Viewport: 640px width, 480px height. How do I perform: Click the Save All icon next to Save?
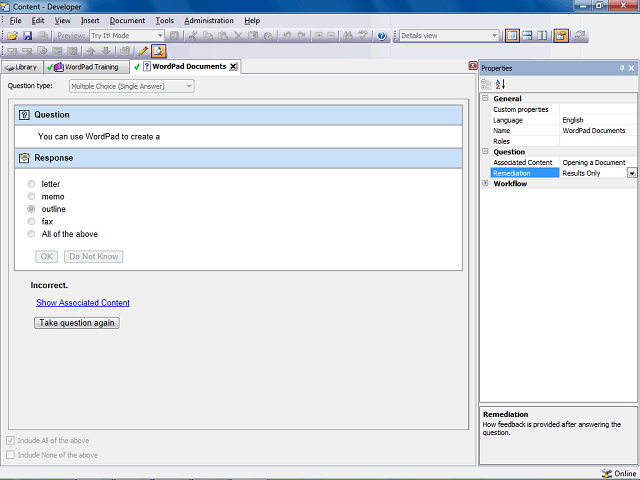pyautogui.click(x=42, y=36)
